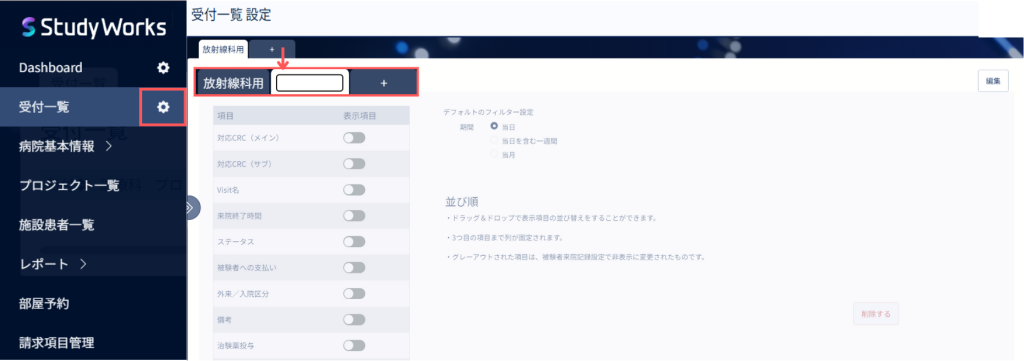Screen dimensions: 1024x361
Task: Open settings gear next to 受付一覧
Action: click(163, 107)
